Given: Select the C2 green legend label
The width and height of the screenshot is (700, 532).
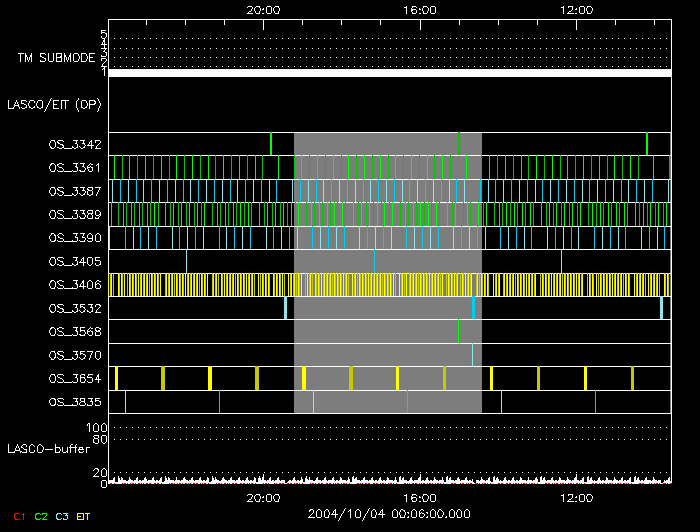Looking at the screenshot, I should coord(40,516).
